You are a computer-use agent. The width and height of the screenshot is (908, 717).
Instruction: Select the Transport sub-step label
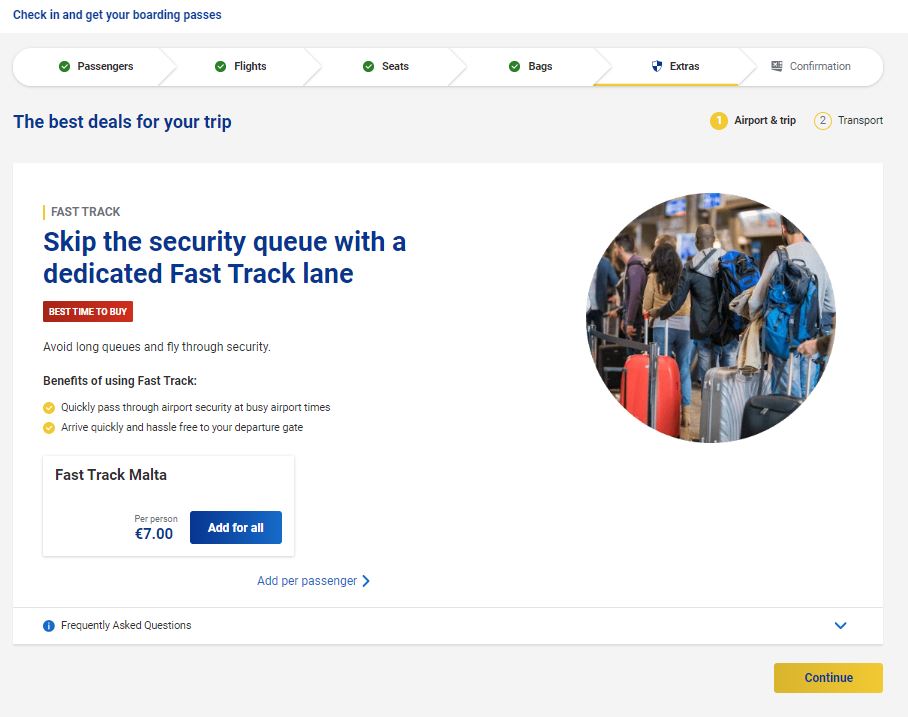[860, 121]
